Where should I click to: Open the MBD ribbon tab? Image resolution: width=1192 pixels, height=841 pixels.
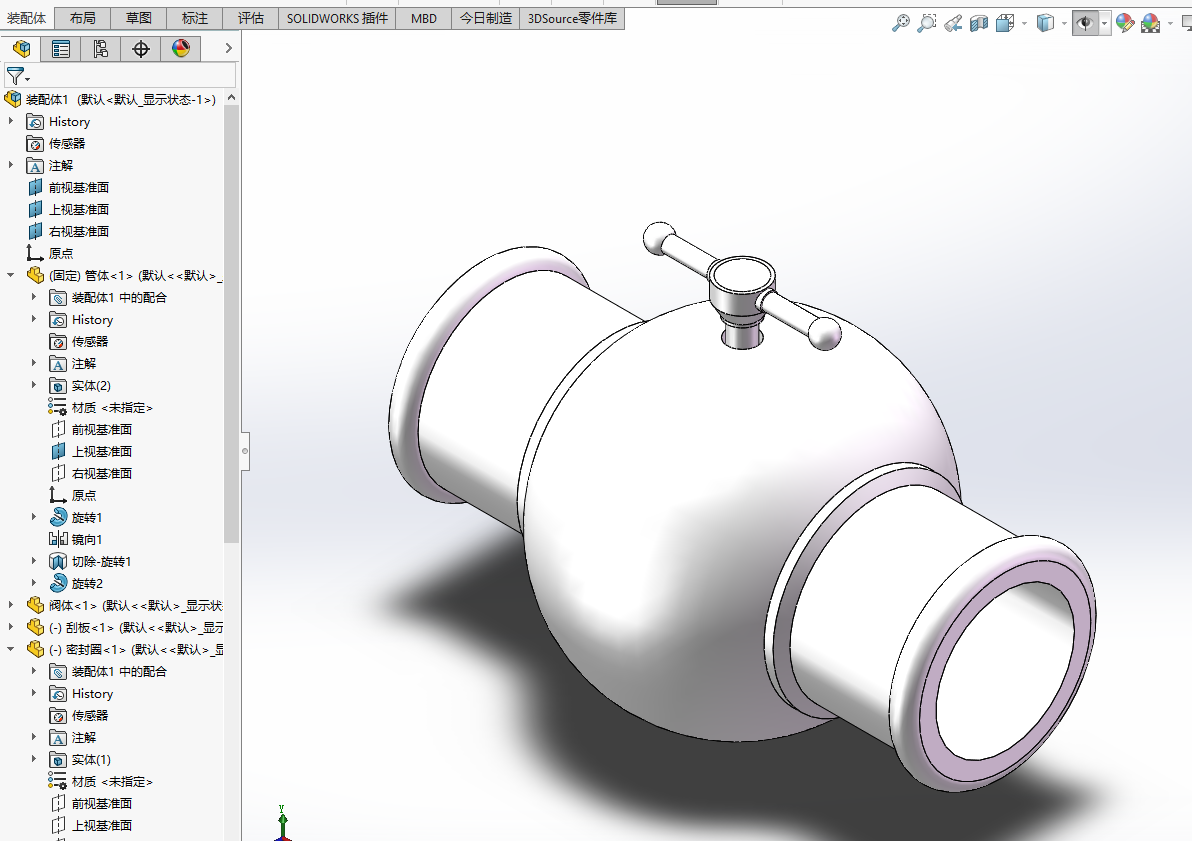pos(423,18)
